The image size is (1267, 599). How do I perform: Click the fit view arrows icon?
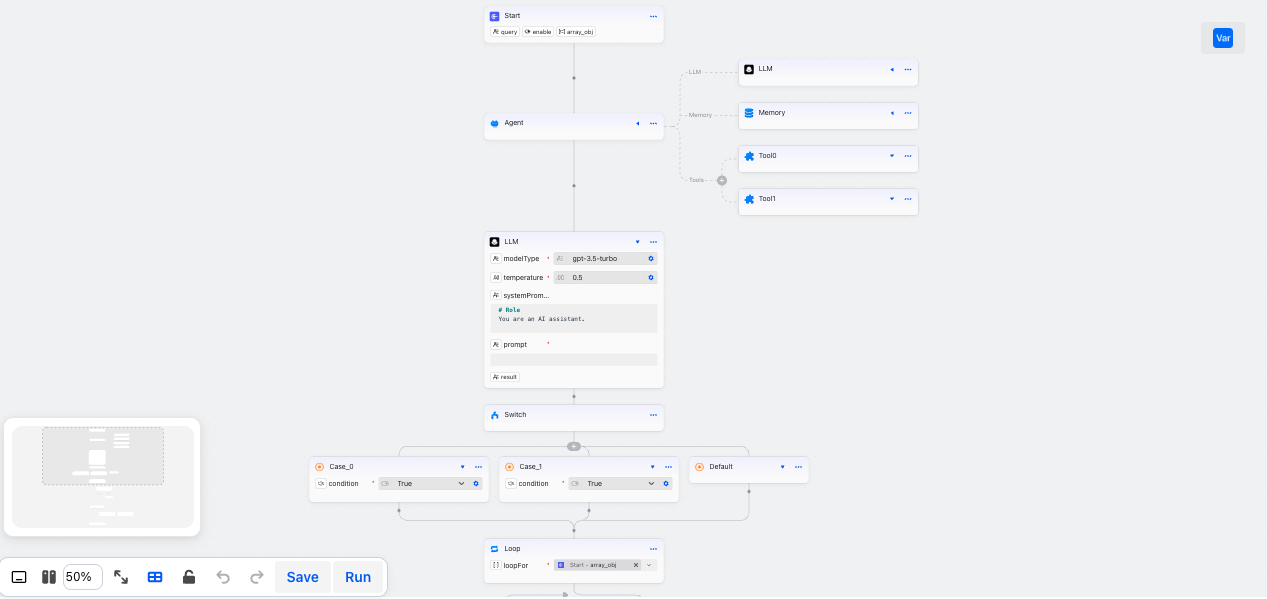coord(121,577)
